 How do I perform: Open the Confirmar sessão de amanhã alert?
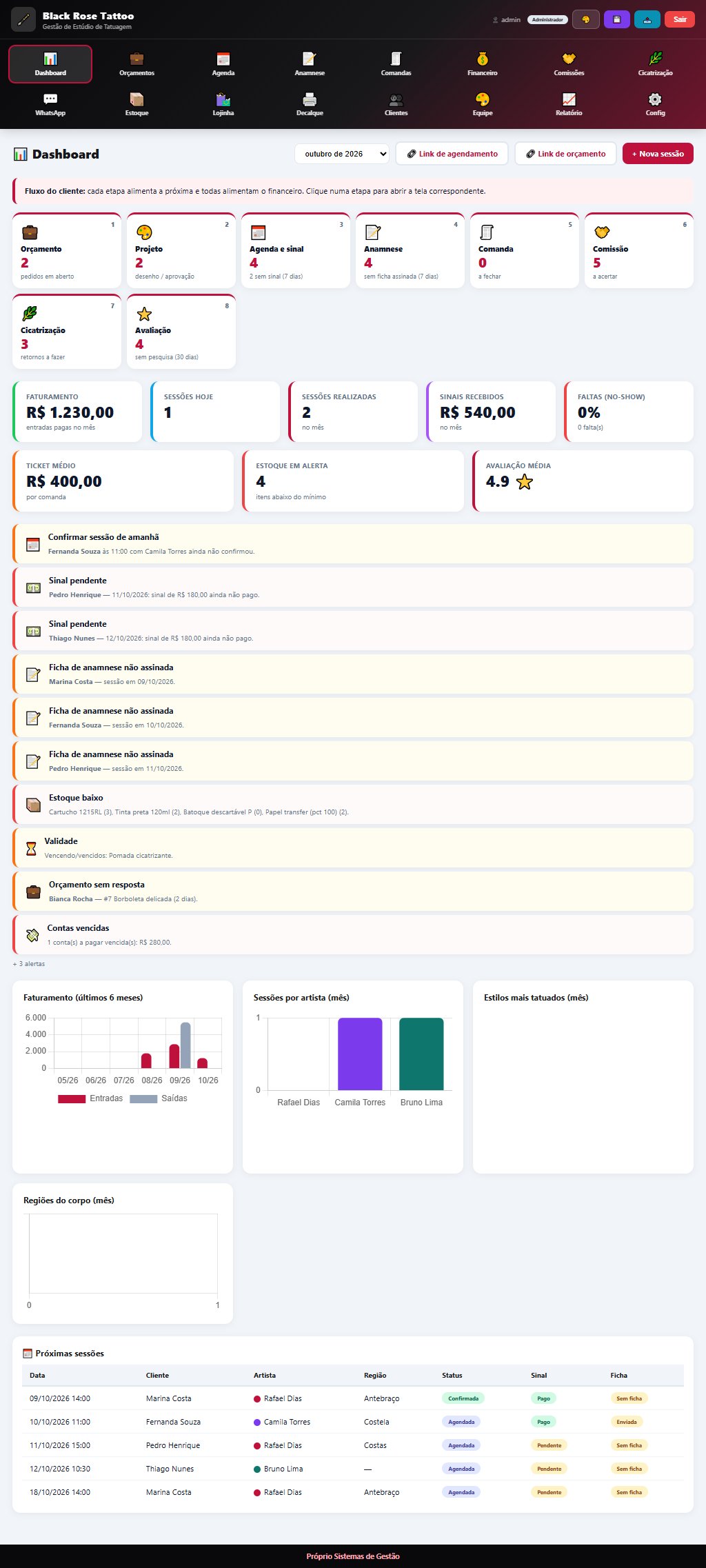click(x=353, y=543)
